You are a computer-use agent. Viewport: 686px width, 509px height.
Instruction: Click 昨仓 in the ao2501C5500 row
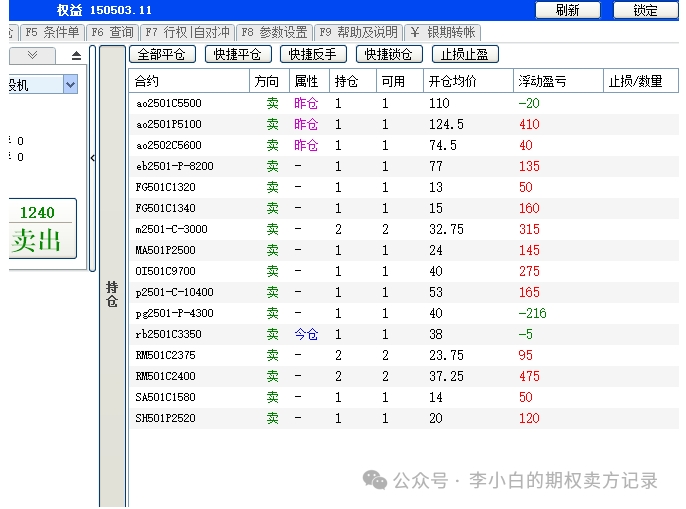[x=306, y=103]
